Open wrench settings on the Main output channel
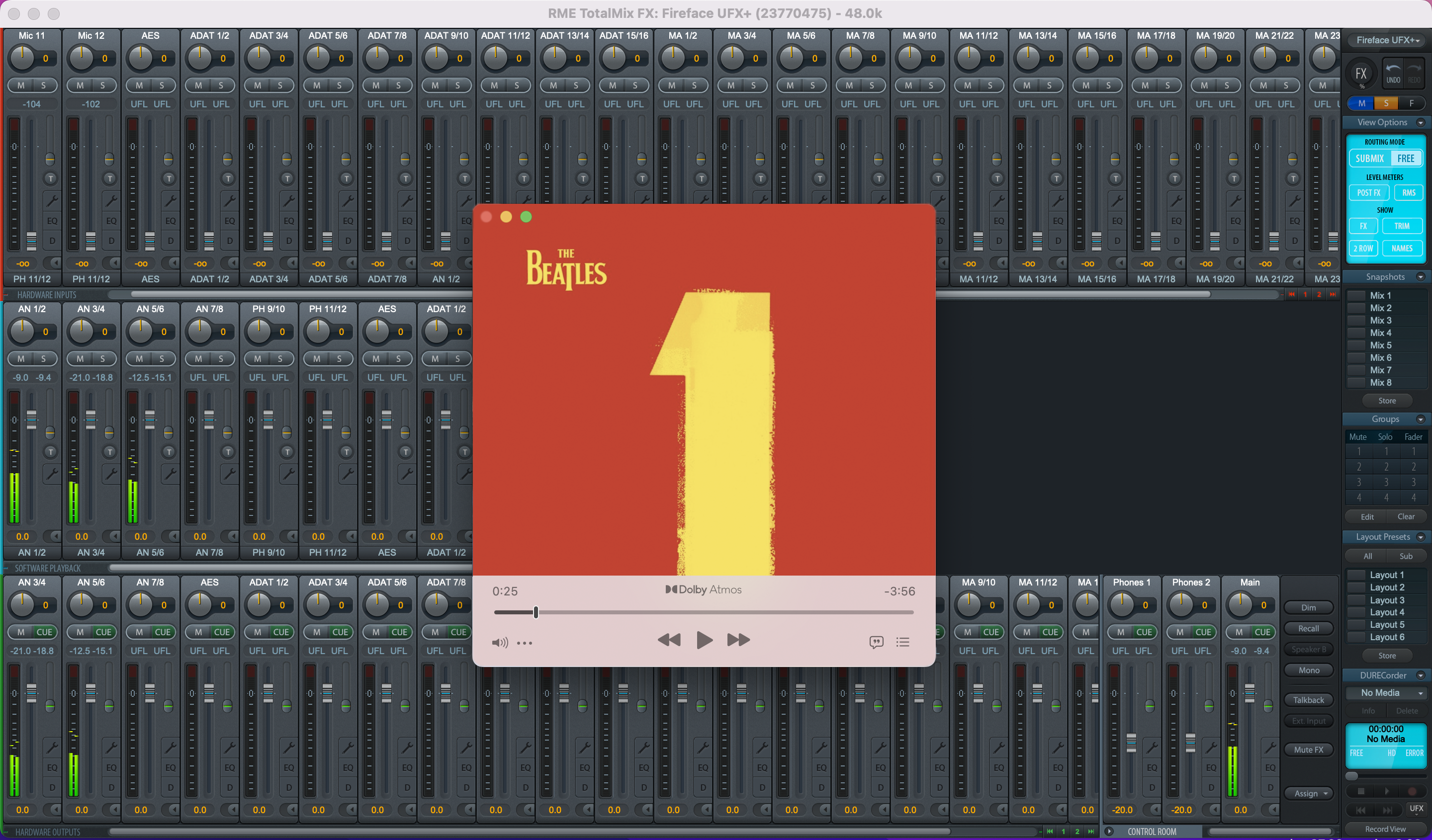 coord(1269,748)
